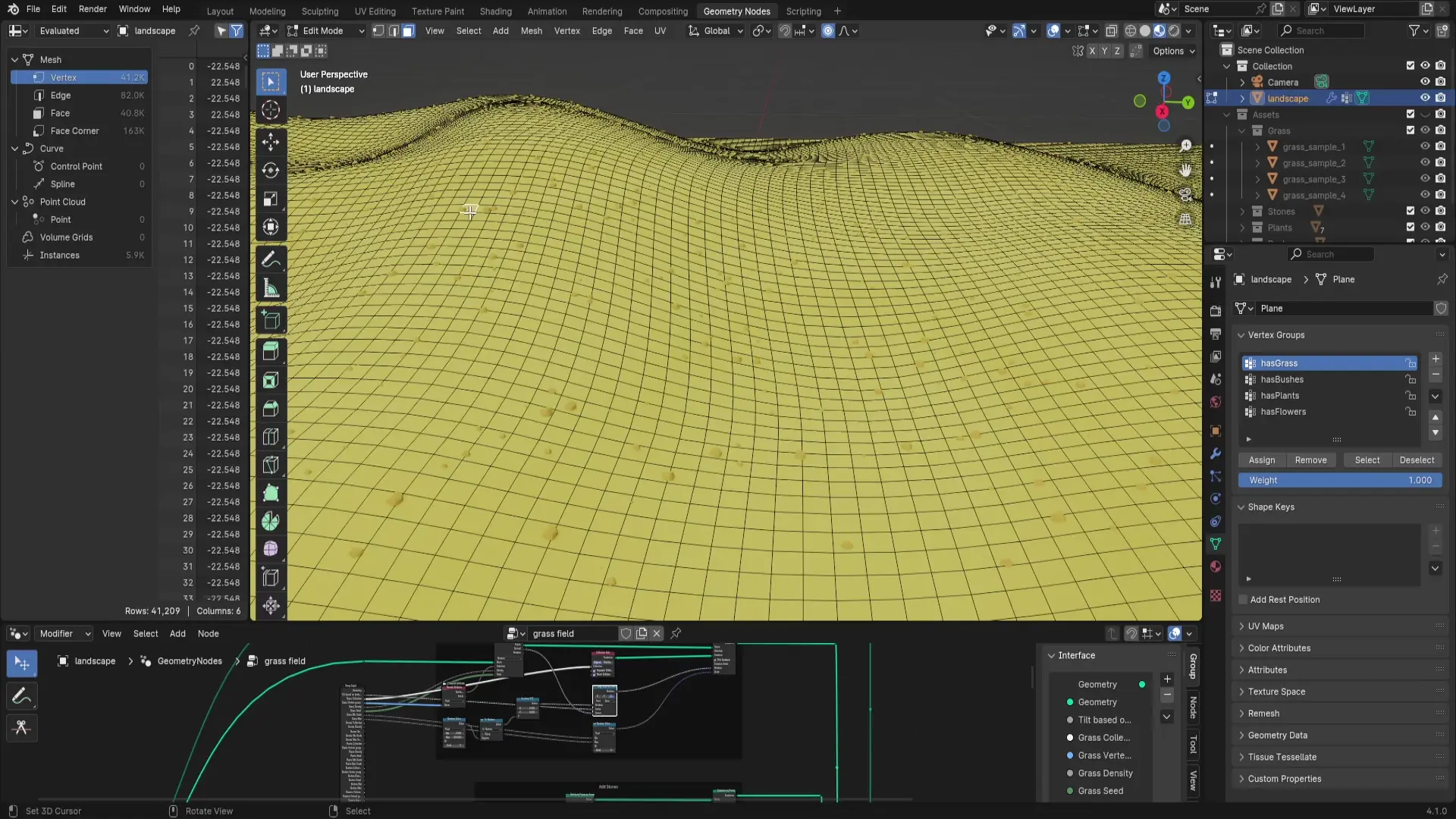Open the Edit Mode dropdown in the viewport header
This screenshot has height=819, width=1456.
[x=326, y=30]
